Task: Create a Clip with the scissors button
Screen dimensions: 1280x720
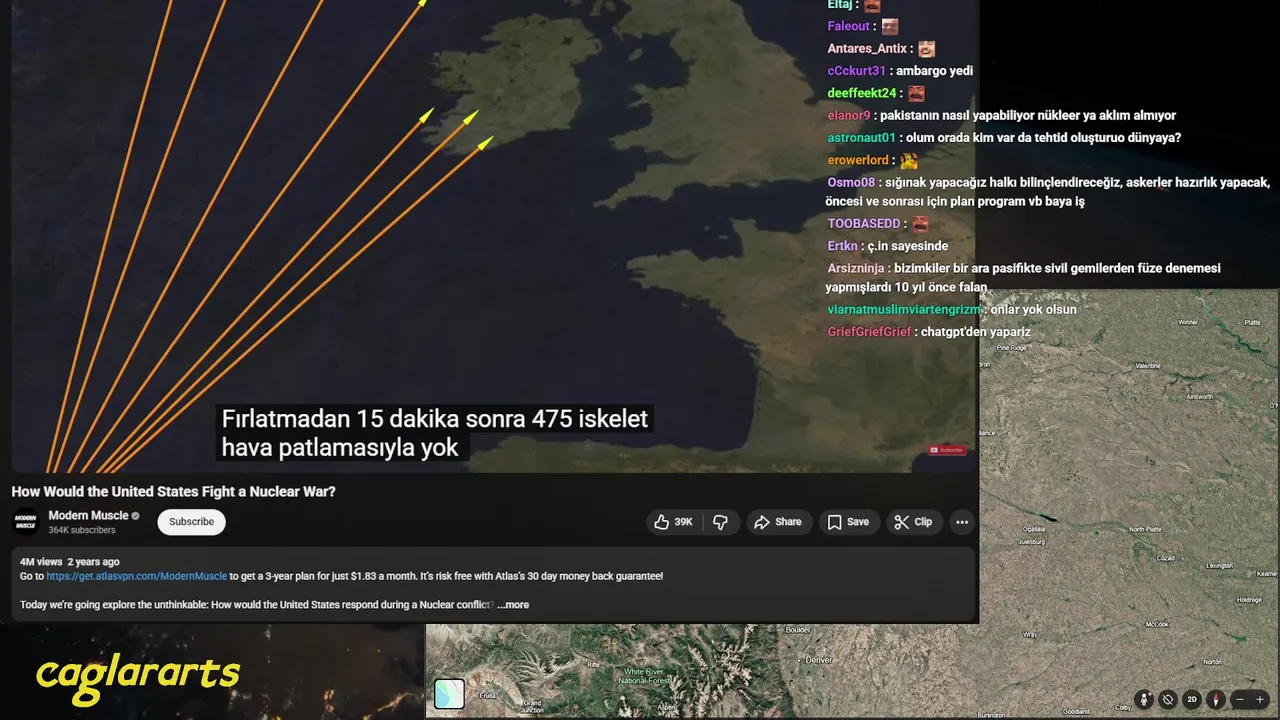Action: pos(913,522)
